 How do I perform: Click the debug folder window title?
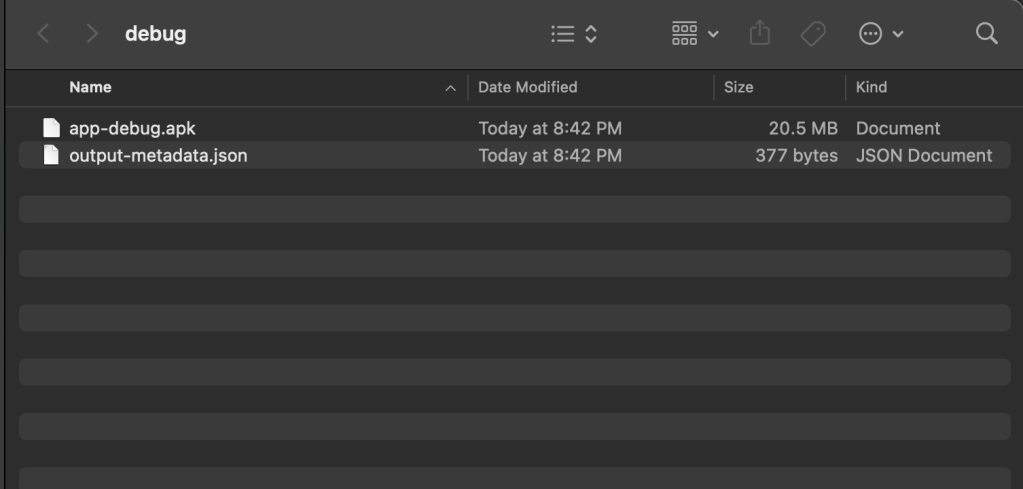155,34
